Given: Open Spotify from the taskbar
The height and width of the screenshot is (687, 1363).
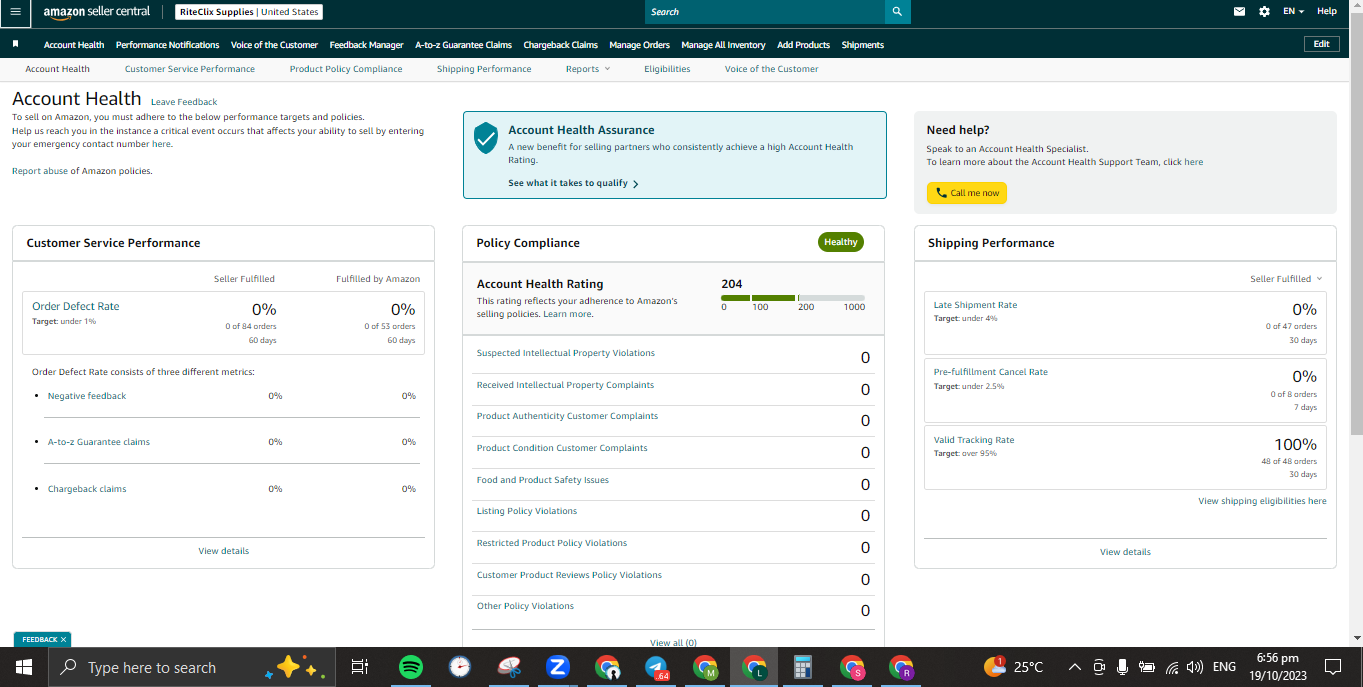Looking at the screenshot, I should pyautogui.click(x=410, y=667).
